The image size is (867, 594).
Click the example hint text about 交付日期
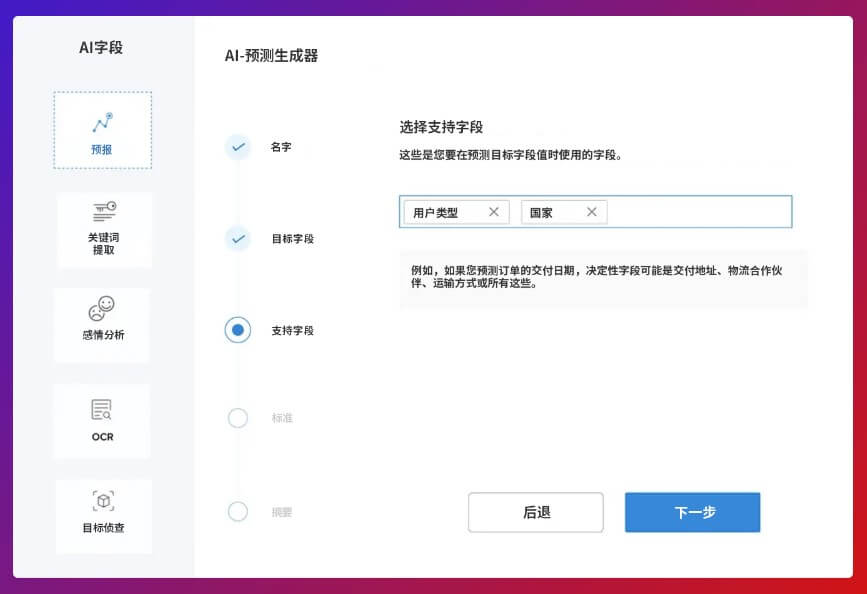596,277
